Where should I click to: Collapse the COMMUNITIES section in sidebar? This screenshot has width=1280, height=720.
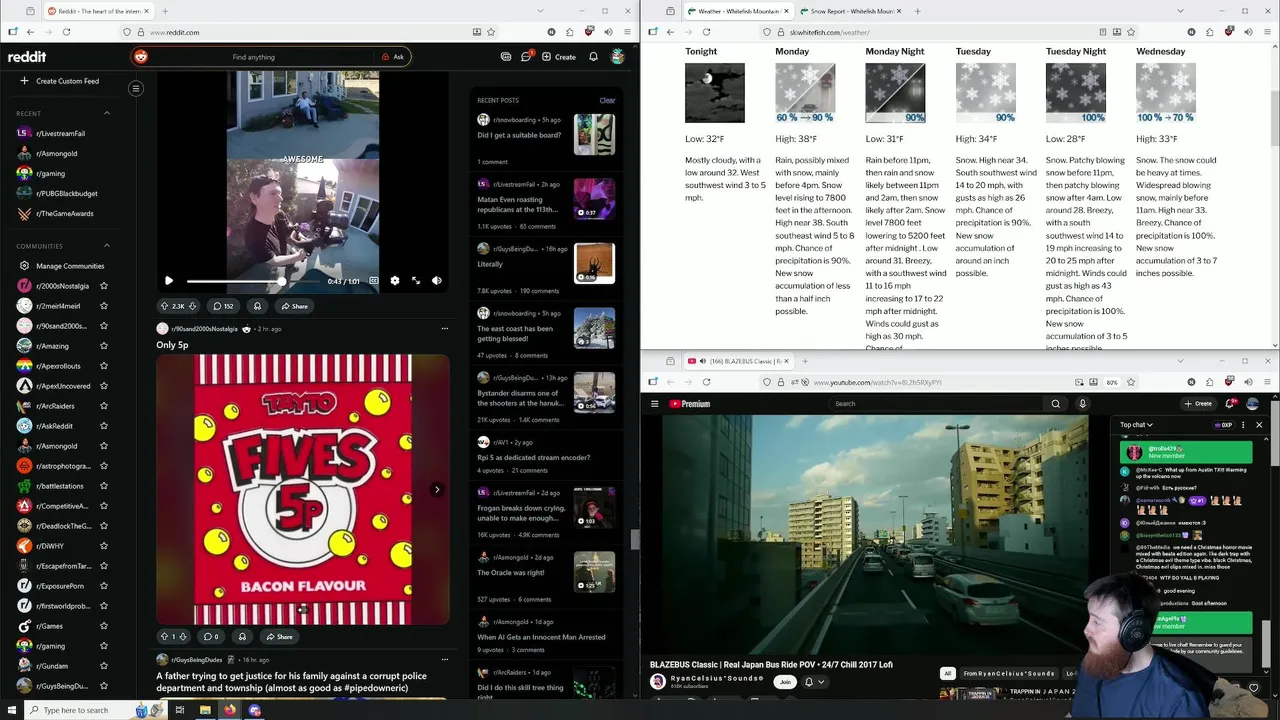coord(107,246)
